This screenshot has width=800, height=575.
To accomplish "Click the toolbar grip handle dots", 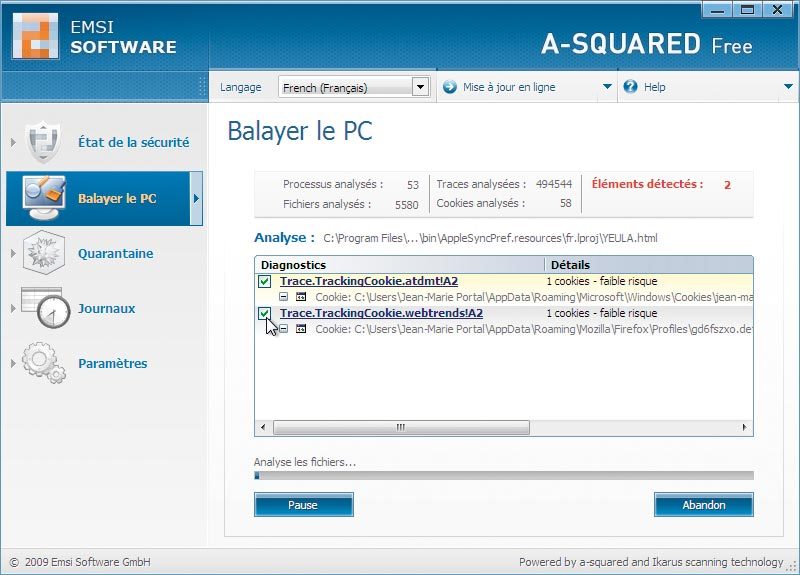I will (202, 87).
